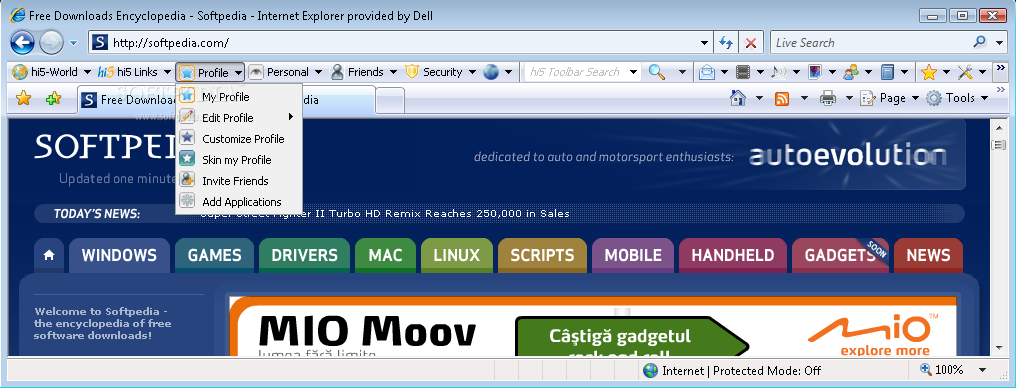This screenshot has height=388, width=1016.
Task: Open the HANDHELD category tab
Action: [733, 255]
